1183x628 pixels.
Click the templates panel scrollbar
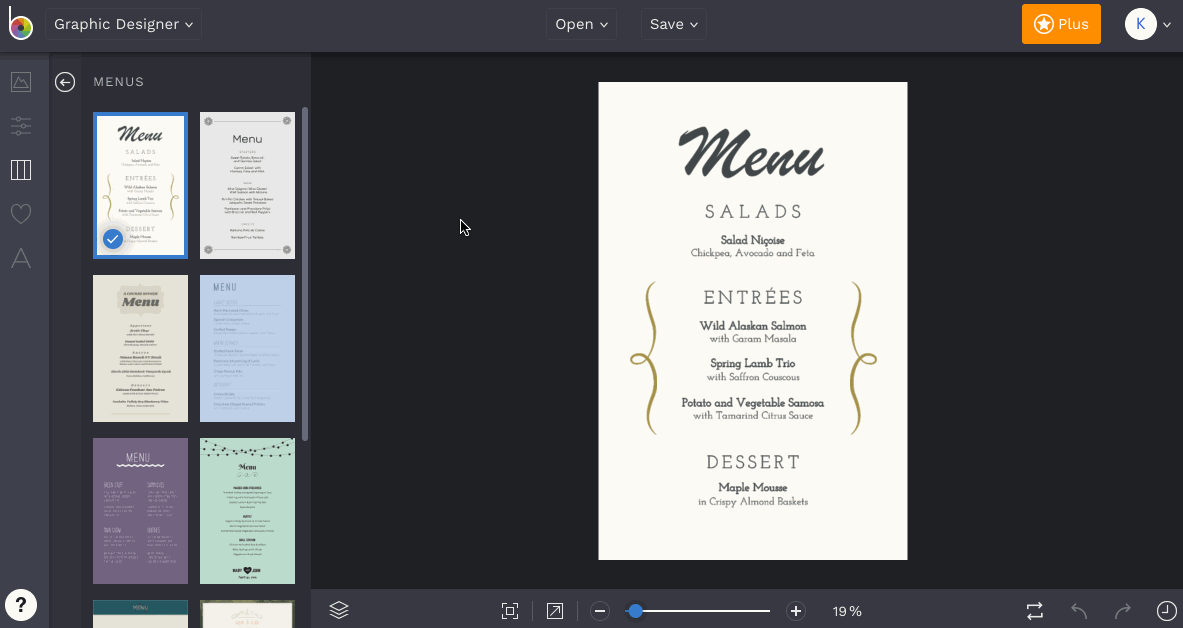[305, 274]
